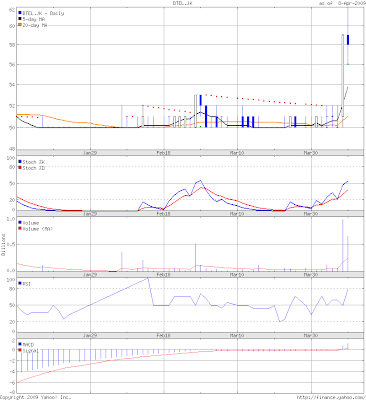Image resolution: width=366 pixels, height=400 pixels.
Task: Click the 1.0 volume axis label
Action: (11, 219)
